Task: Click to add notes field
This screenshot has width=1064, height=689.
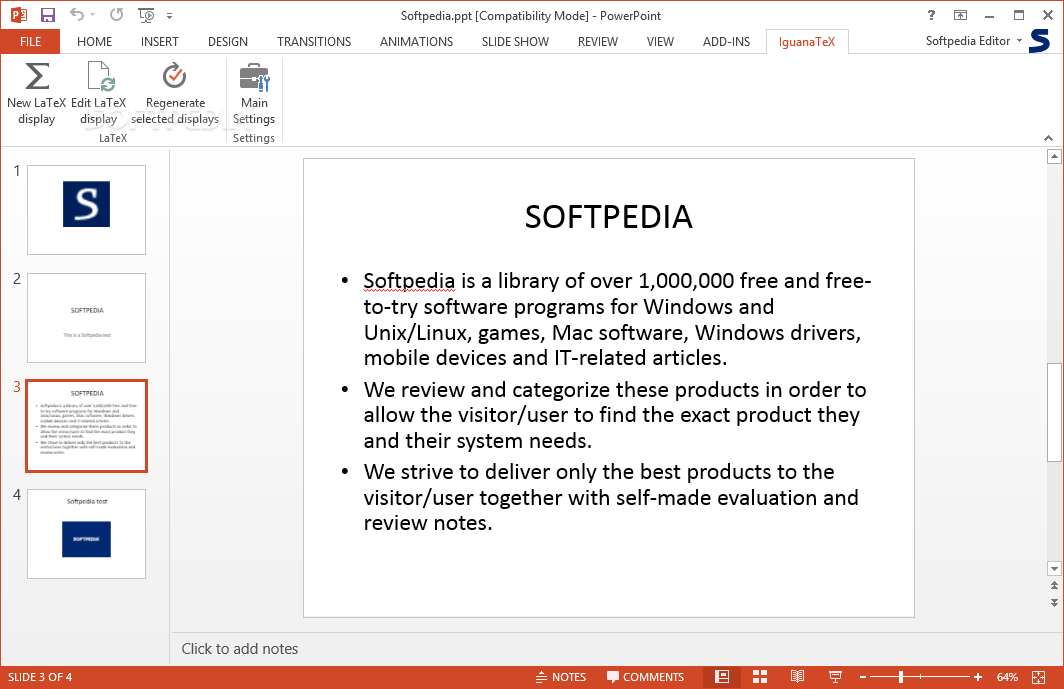Action: [240, 649]
